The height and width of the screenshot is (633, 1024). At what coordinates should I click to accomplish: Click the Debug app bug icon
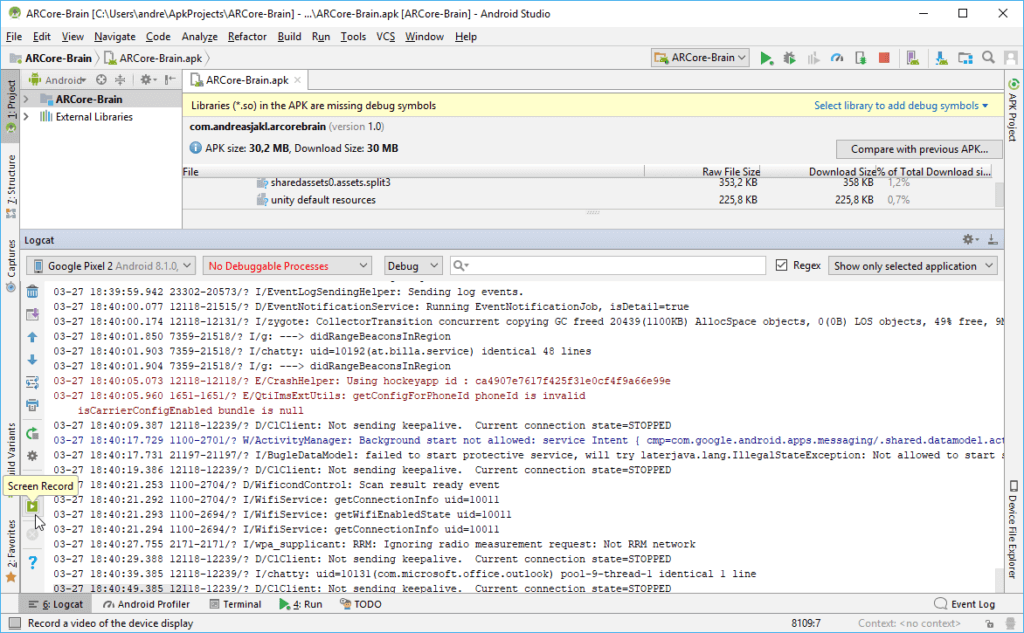tap(790, 58)
